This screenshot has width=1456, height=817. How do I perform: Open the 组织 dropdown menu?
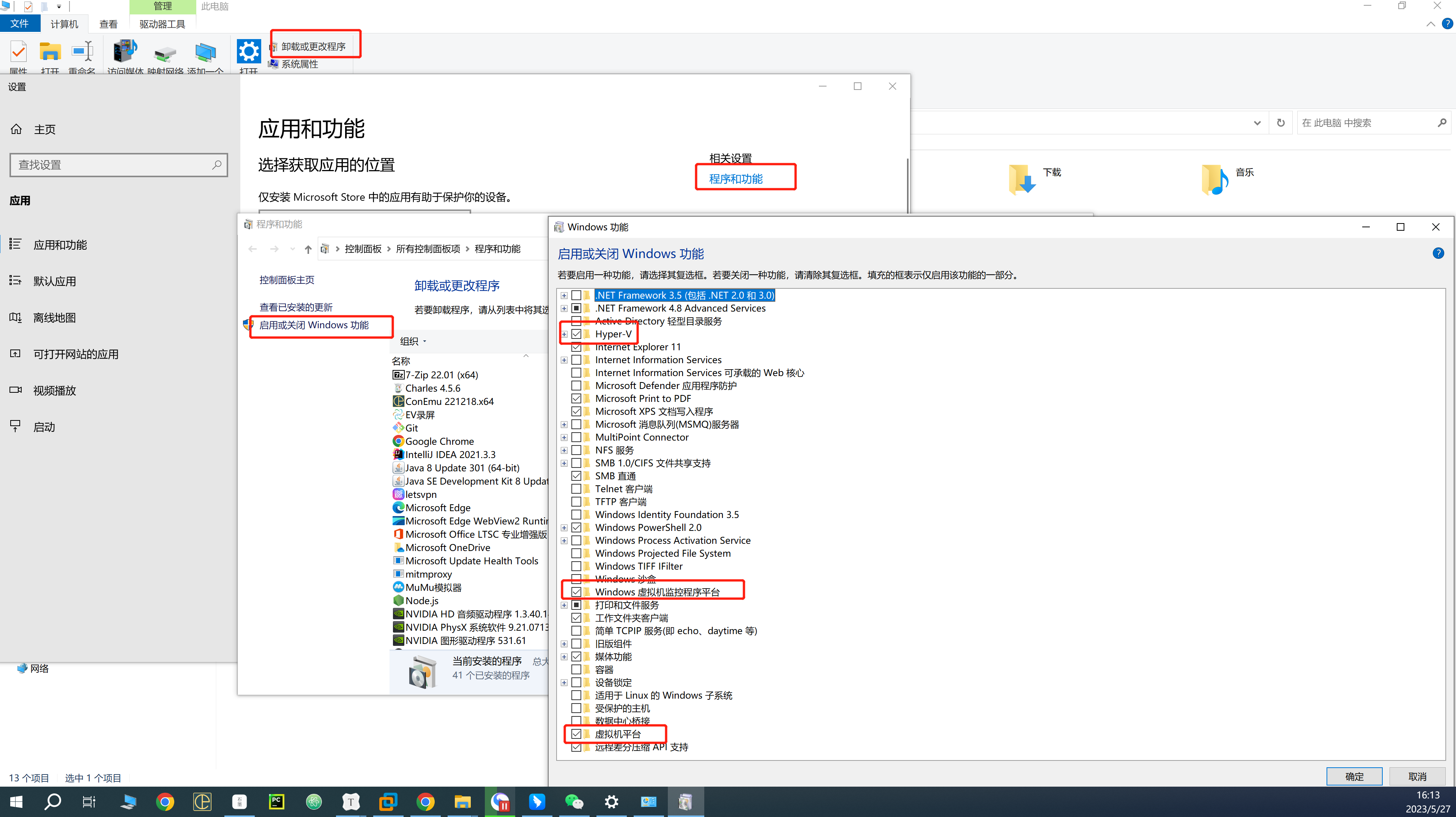tap(413, 341)
